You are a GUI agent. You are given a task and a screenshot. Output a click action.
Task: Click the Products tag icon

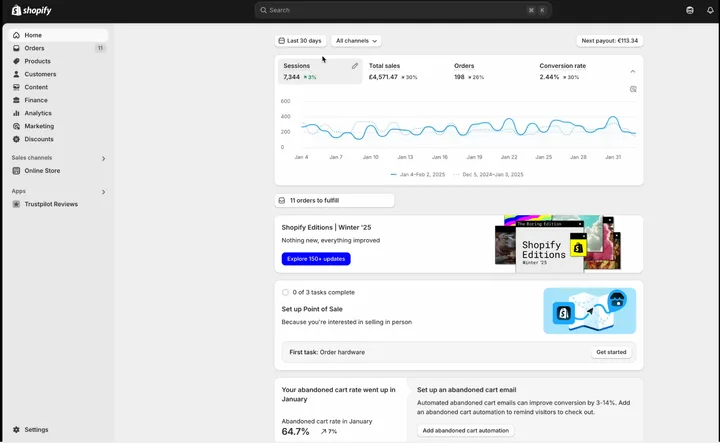[x=17, y=61]
